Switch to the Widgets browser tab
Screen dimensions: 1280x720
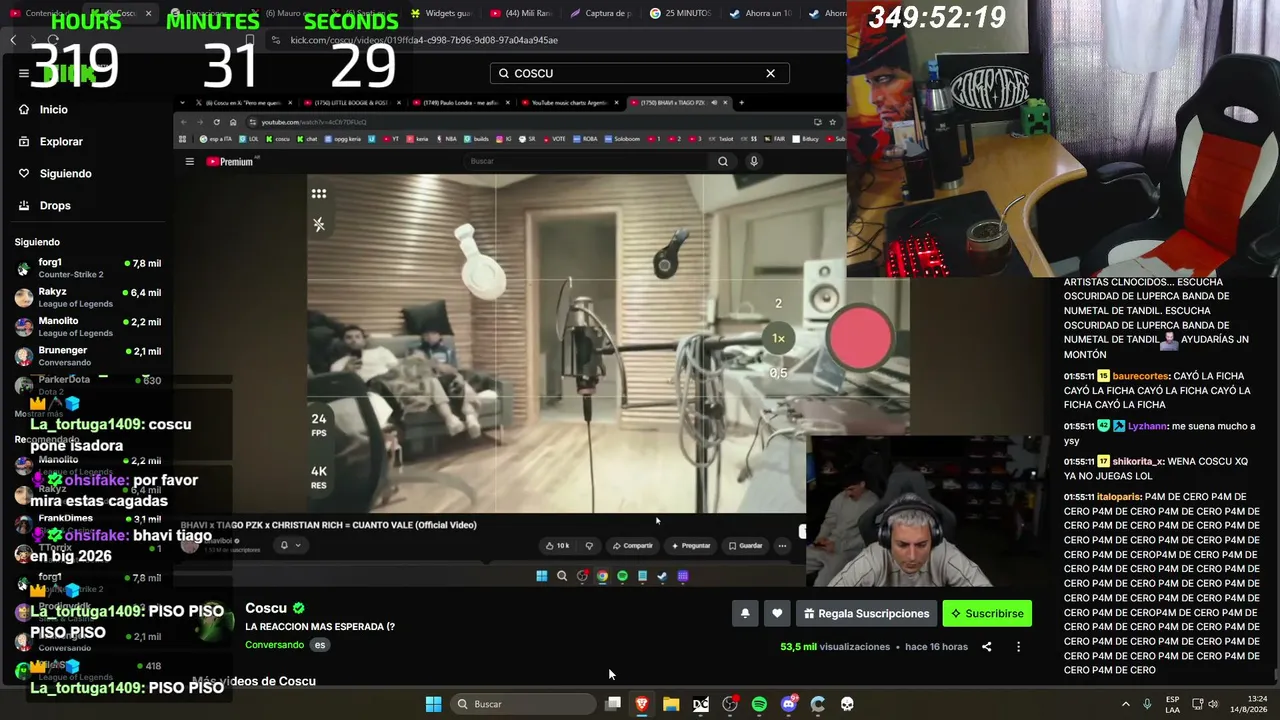click(x=440, y=13)
